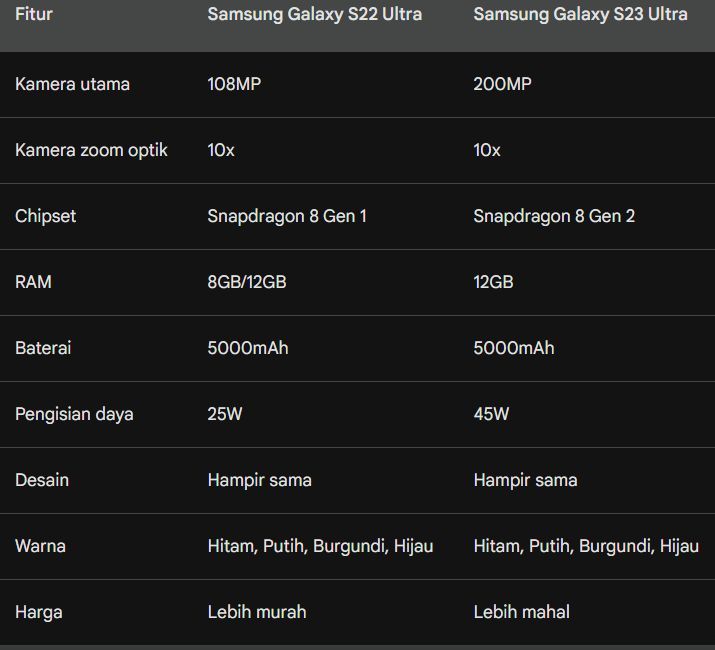Image resolution: width=715 pixels, height=650 pixels.
Task: Select the '8GB/12GB' cell
Action: [x=247, y=282]
